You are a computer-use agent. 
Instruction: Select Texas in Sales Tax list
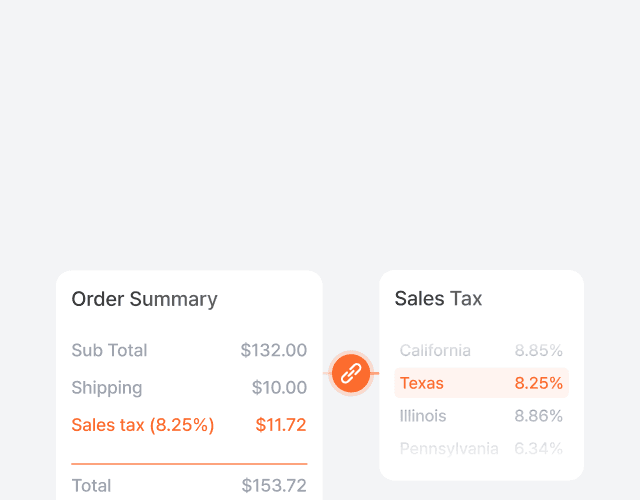pos(422,383)
